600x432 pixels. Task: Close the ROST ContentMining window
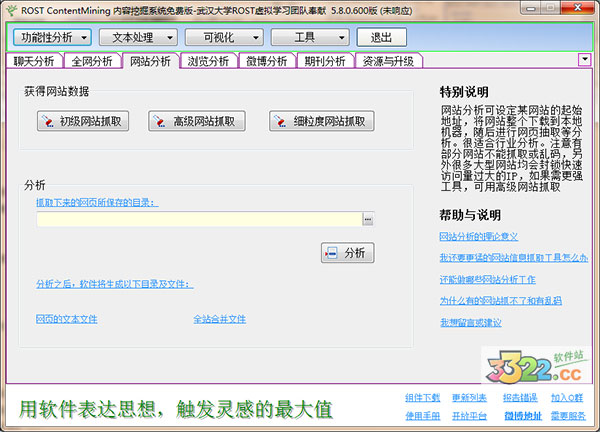pos(578,8)
